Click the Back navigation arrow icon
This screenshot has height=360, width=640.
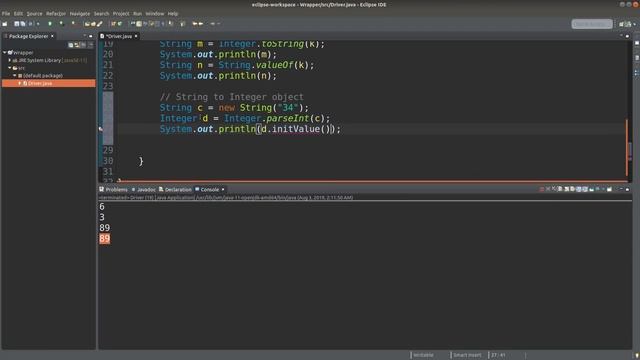(x=195, y=24)
